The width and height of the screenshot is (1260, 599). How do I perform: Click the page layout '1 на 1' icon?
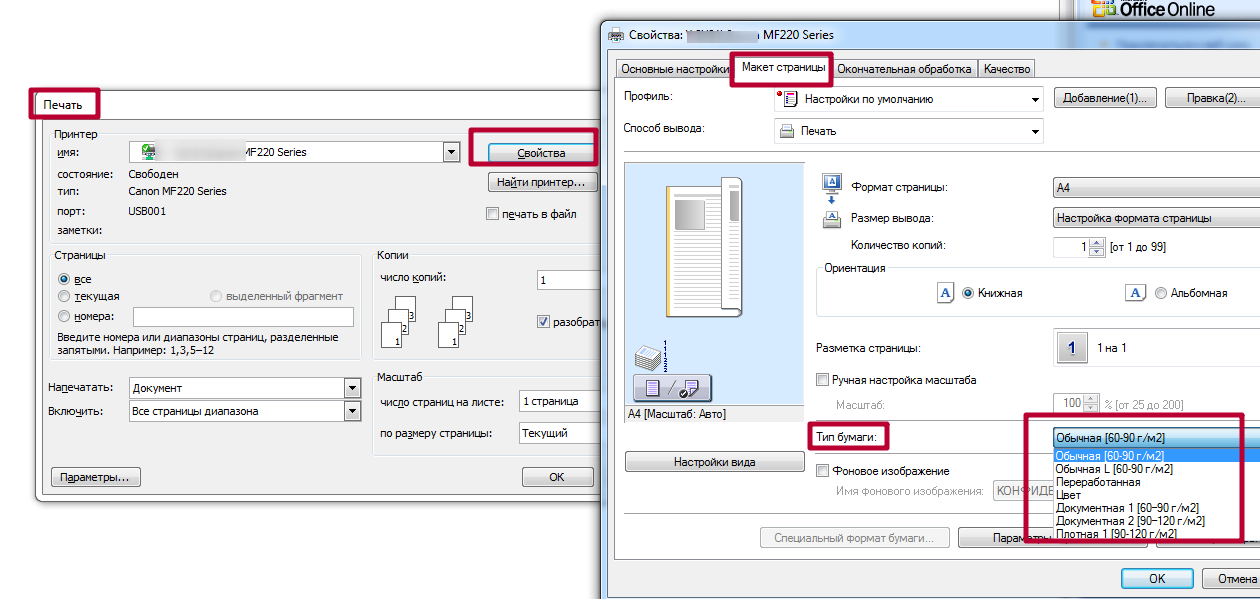[1072, 348]
